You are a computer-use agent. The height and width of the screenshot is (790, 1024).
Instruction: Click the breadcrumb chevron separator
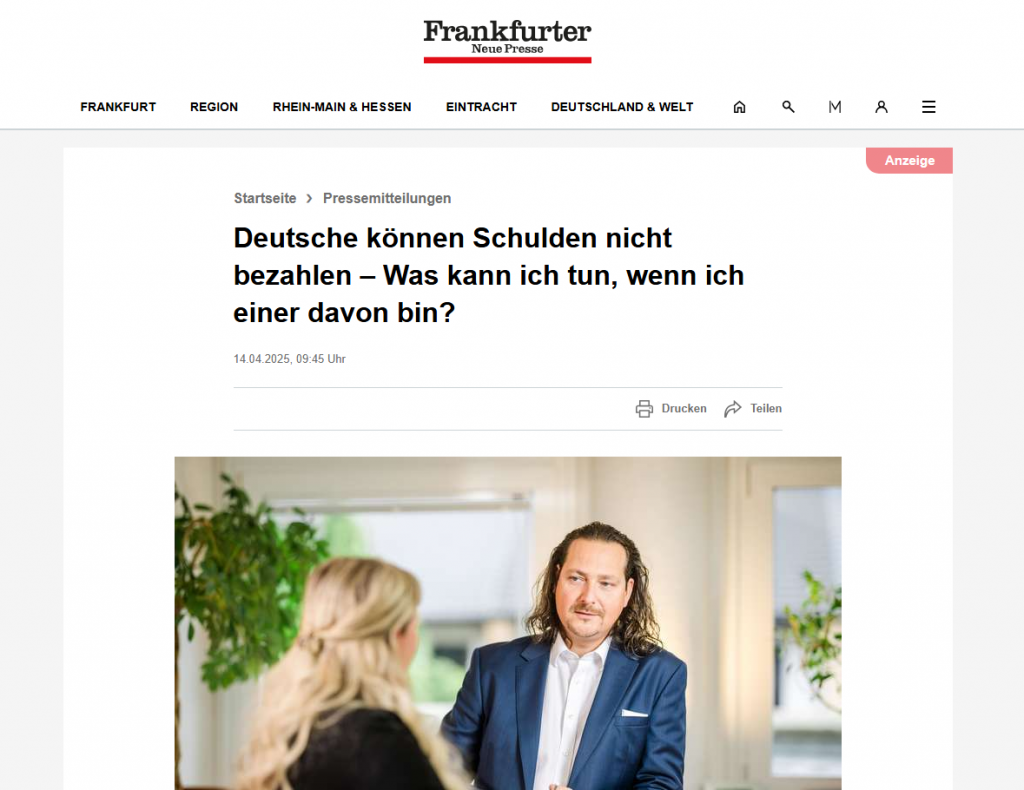[310, 198]
